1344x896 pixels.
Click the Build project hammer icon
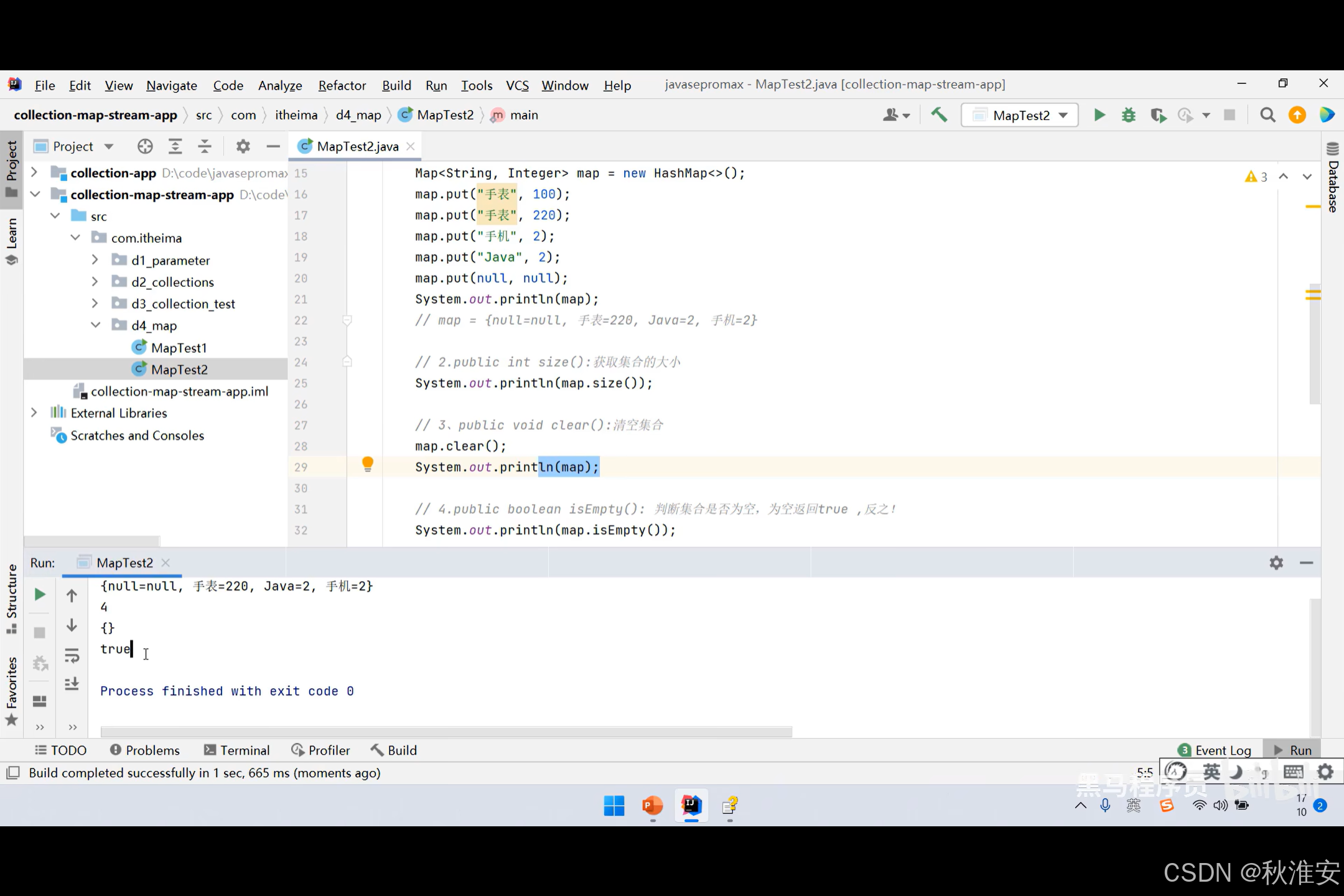939,115
